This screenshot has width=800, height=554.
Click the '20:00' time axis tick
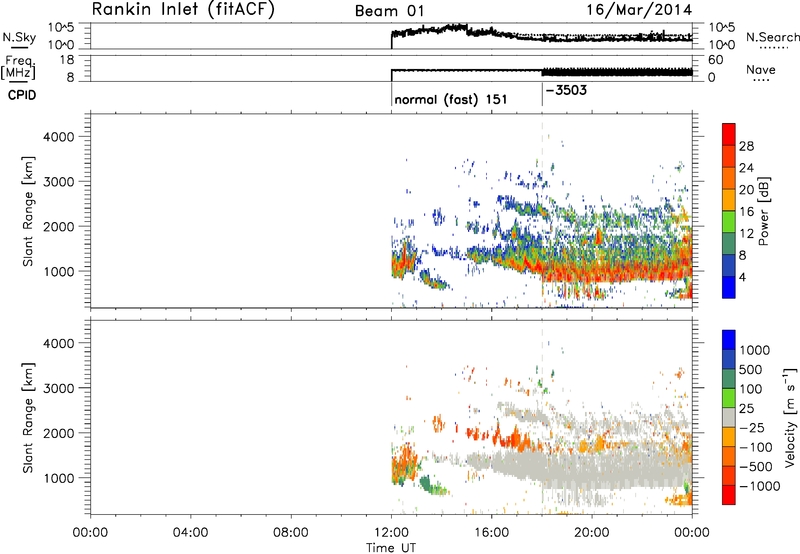[x=592, y=533]
